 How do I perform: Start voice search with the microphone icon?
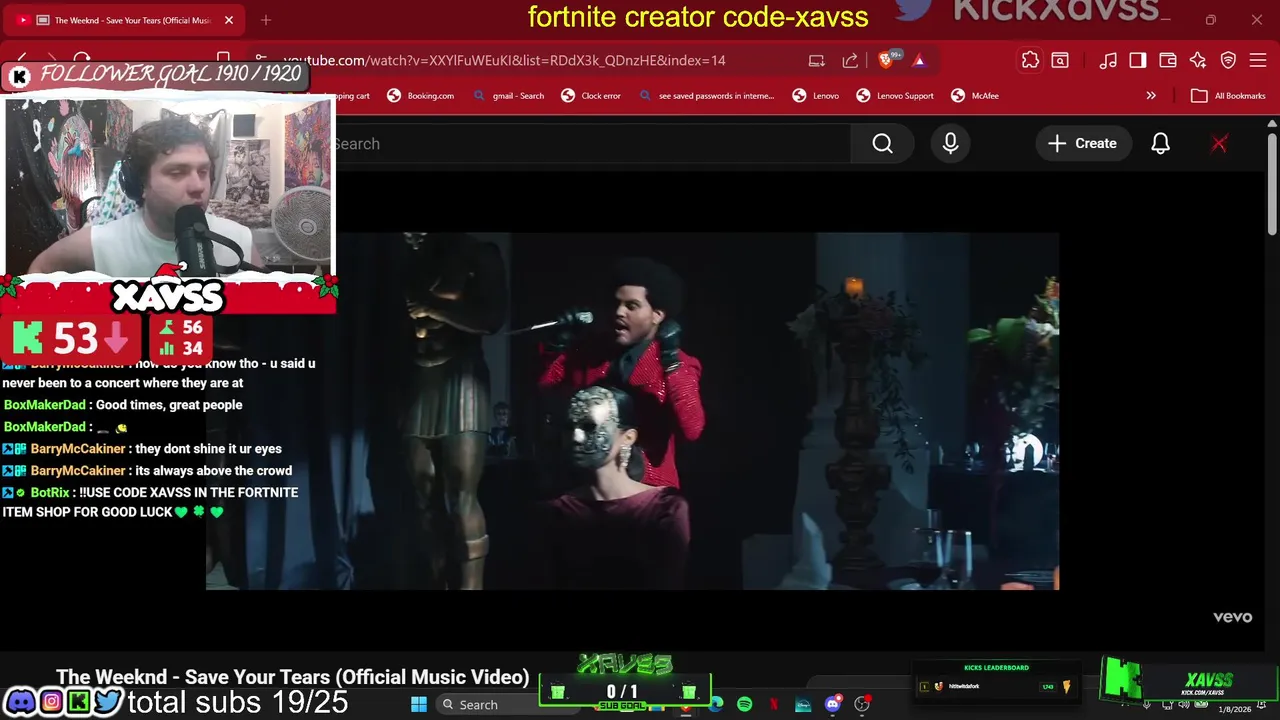pyautogui.click(x=950, y=144)
